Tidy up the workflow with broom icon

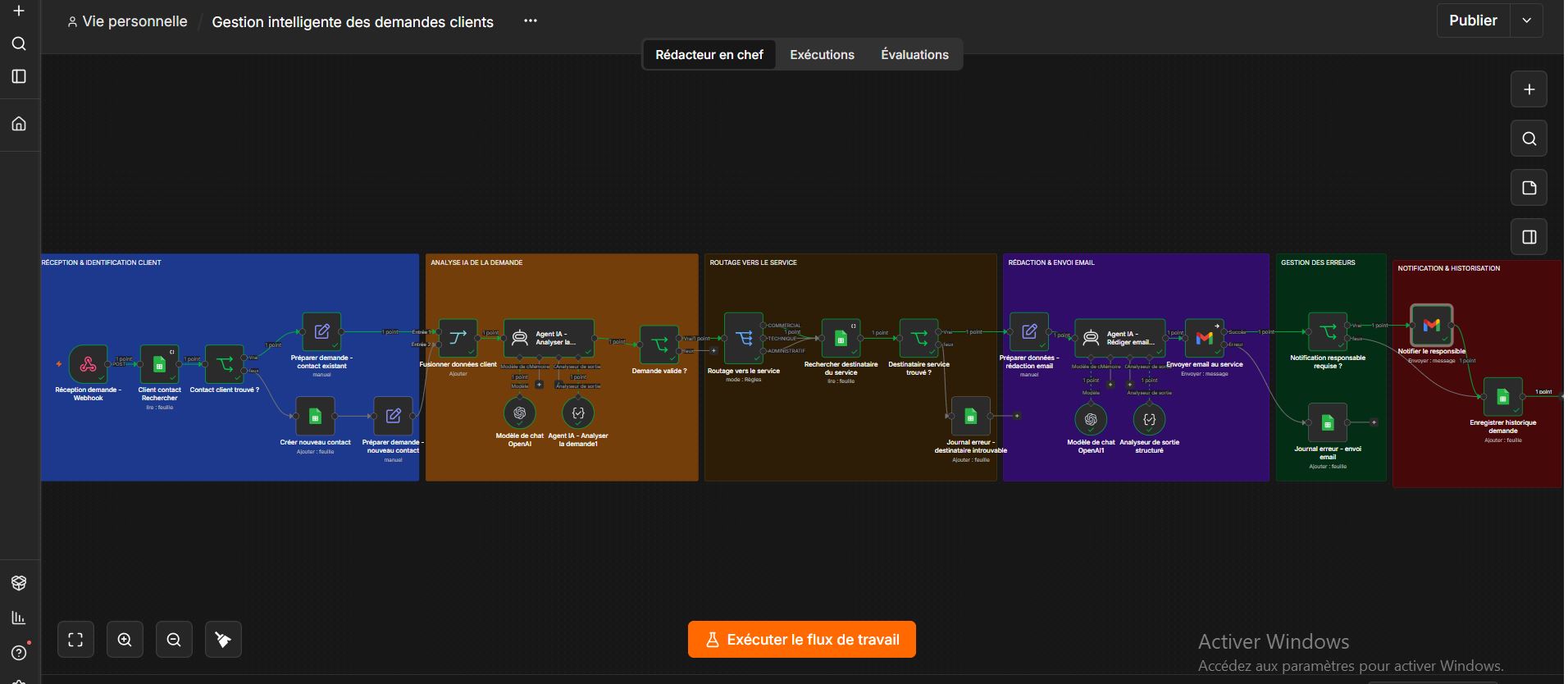click(223, 640)
